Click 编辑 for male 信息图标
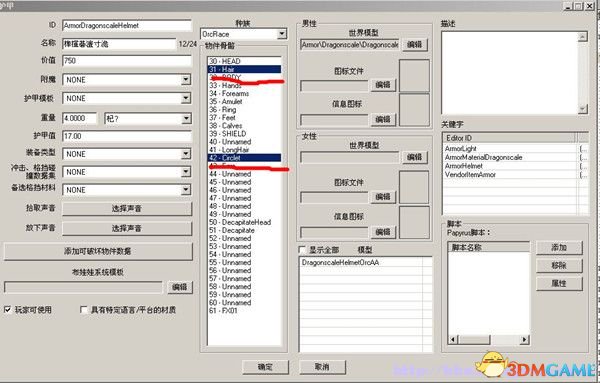 tap(383, 119)
